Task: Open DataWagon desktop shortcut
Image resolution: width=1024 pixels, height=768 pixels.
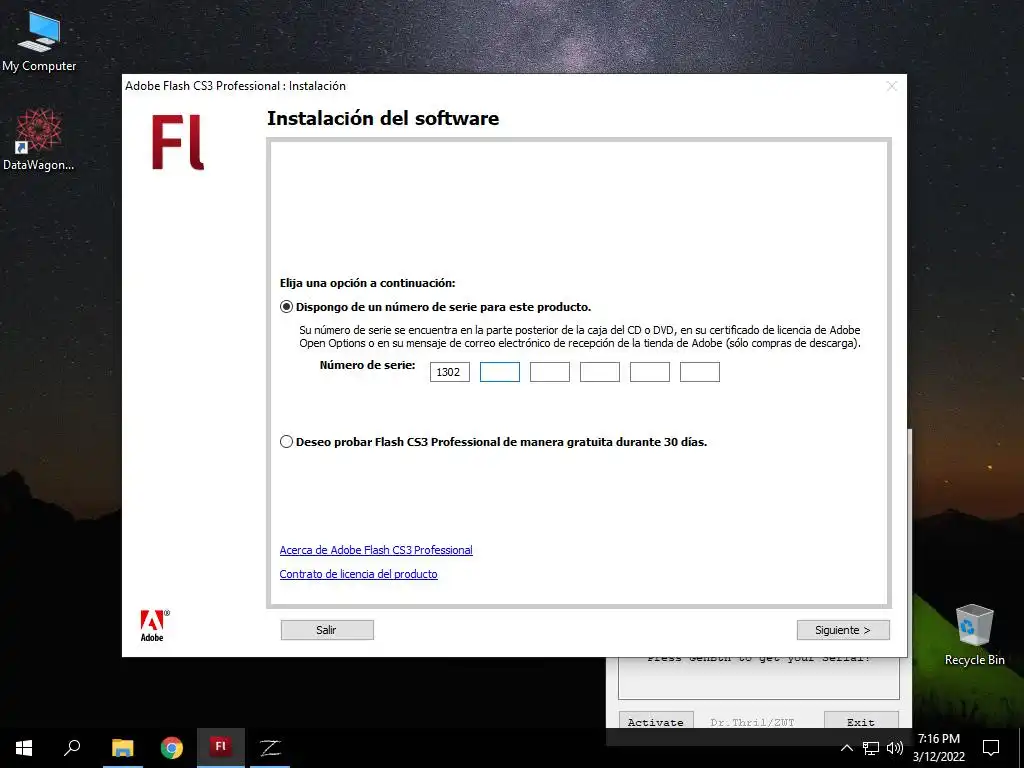Action: pos(39,139)
